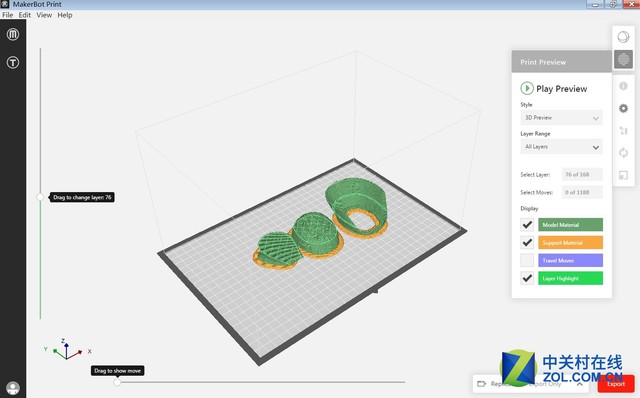Click the Select Moves 0 of 1188 field
The height and width of the screenshot is (398, 640).
pyautogui.click(x=582, y=192)
